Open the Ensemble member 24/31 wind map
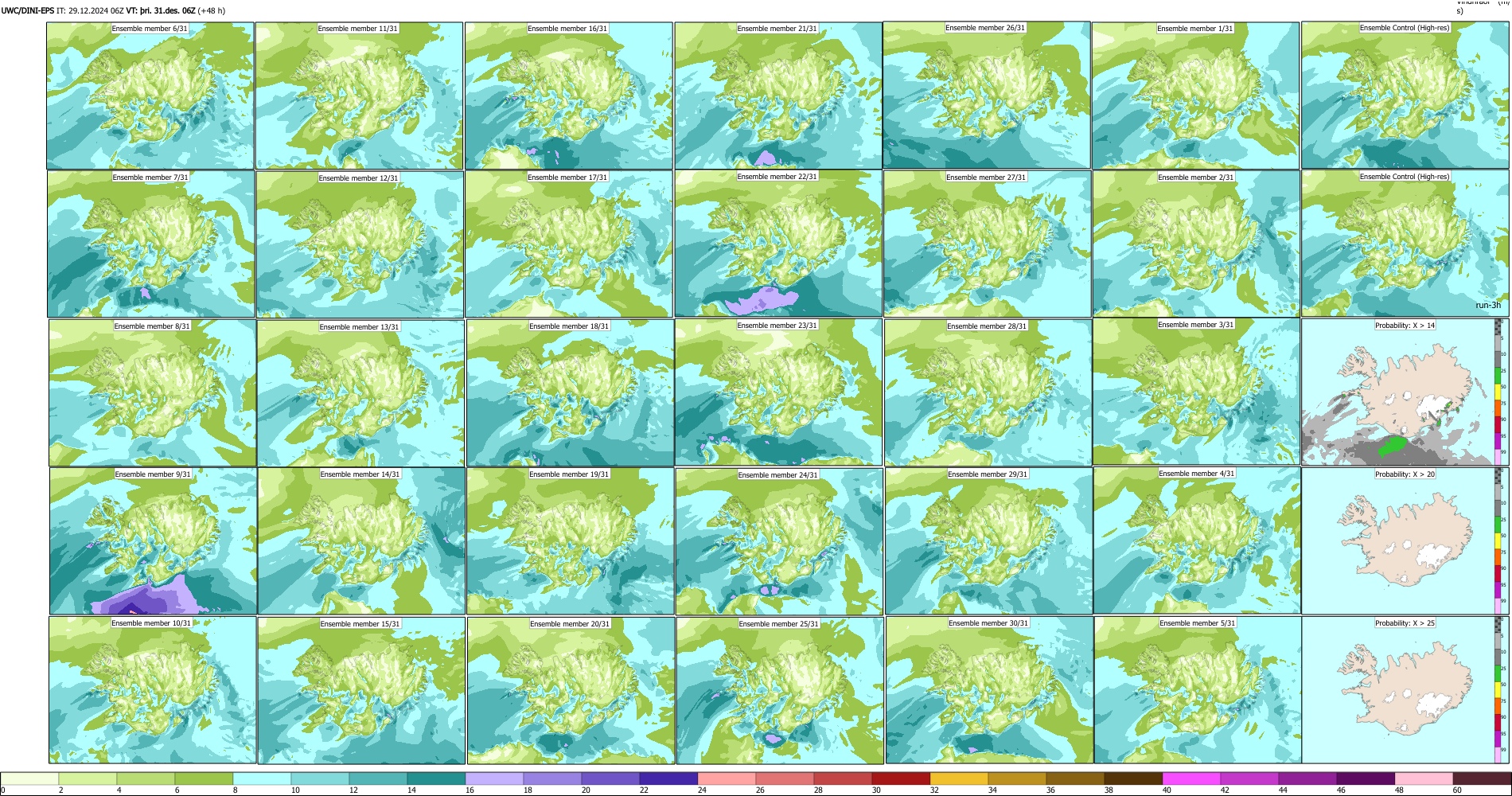The height and width of the screenshot is (796, 1512). (x=779, y=541)
